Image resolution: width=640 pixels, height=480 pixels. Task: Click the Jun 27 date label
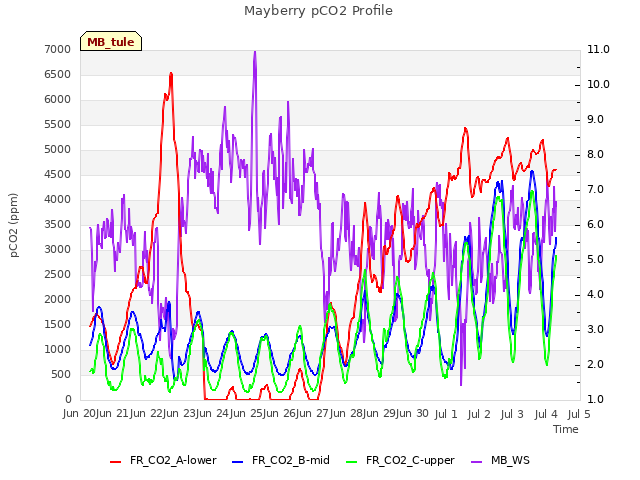pyautogui.click(x=313, y=414)
